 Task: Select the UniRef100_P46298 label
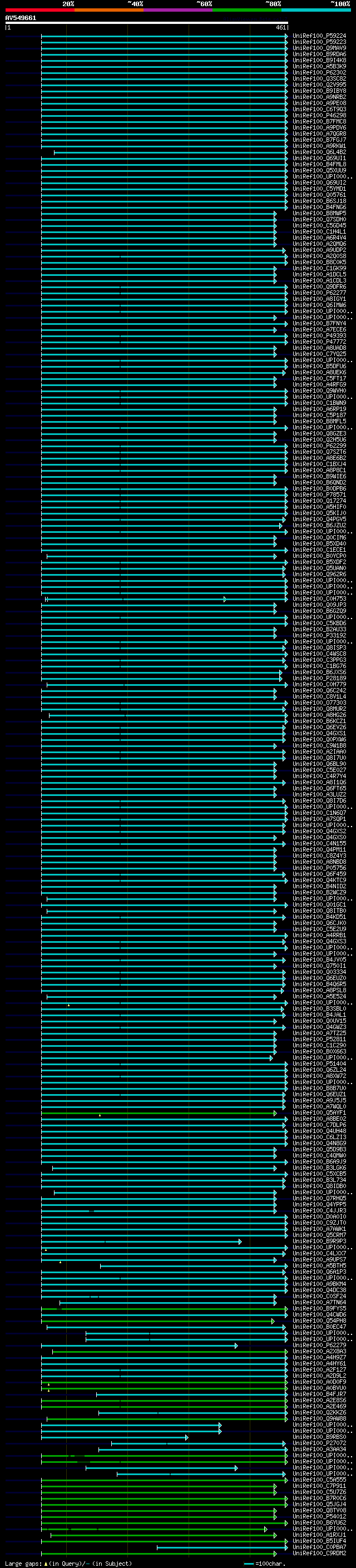[319, 116]
